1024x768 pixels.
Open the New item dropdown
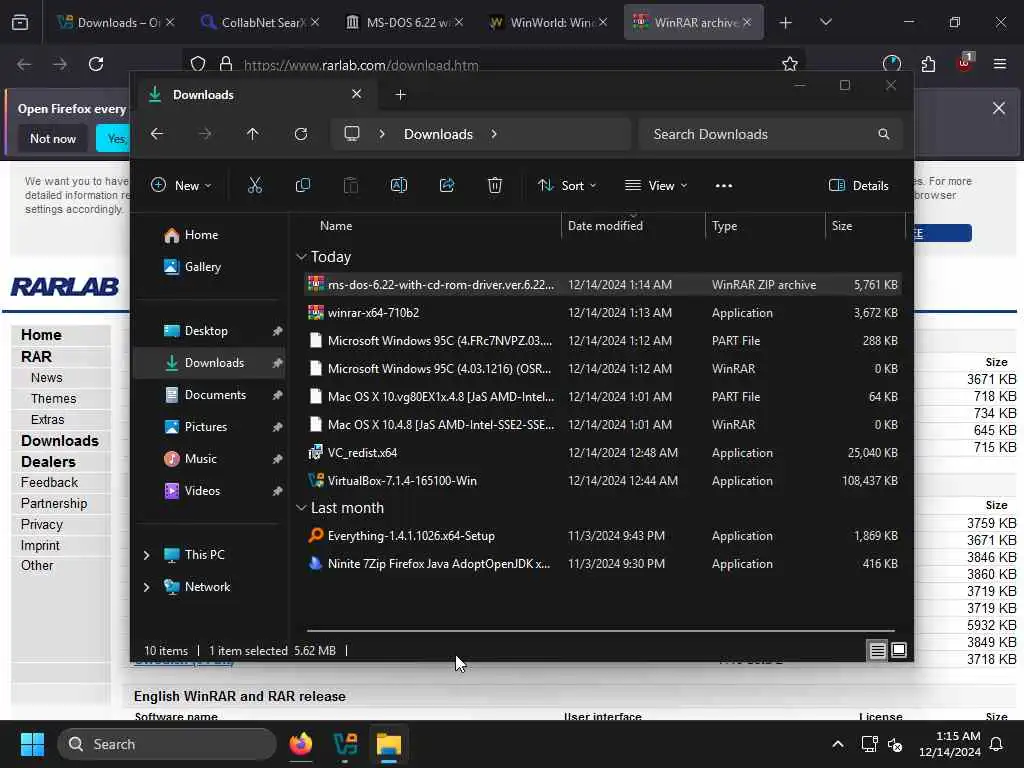tap(182, 185)
